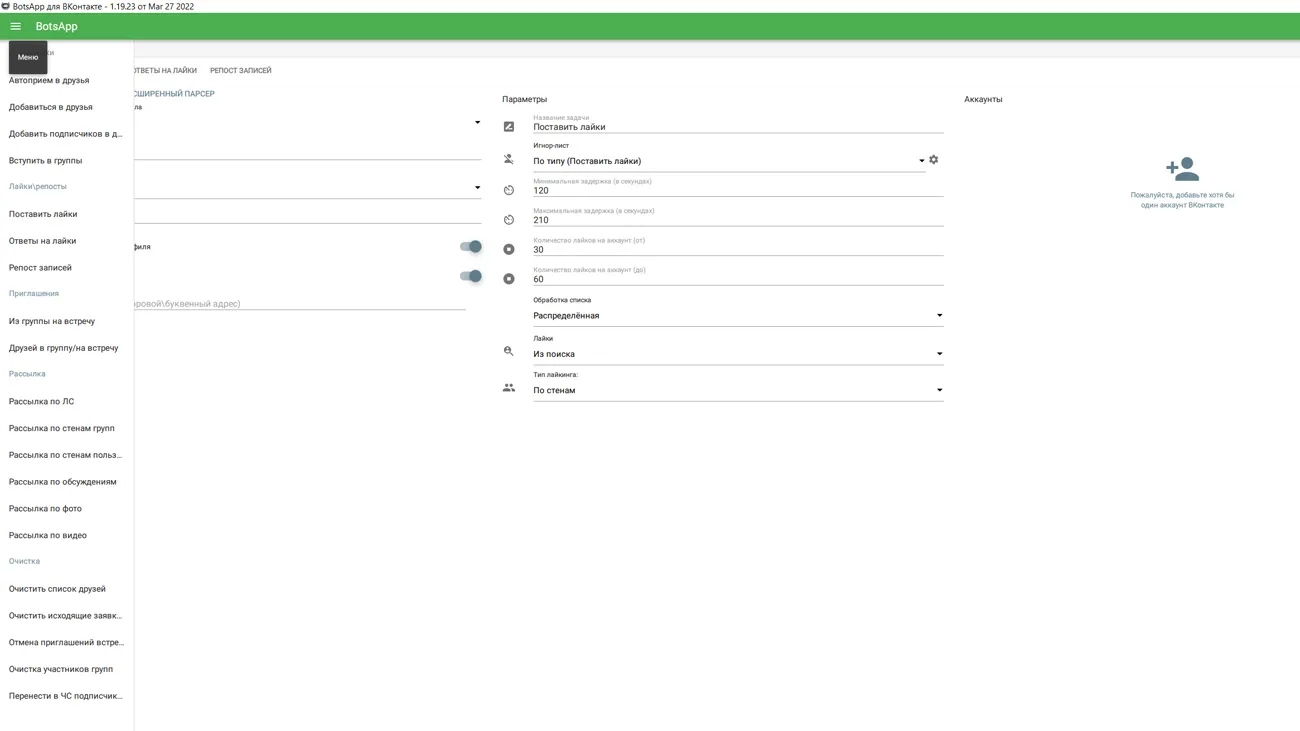This screenshot has height=731, width=1300.
Task: Click the add account person icon
Action: [1182, 169]
